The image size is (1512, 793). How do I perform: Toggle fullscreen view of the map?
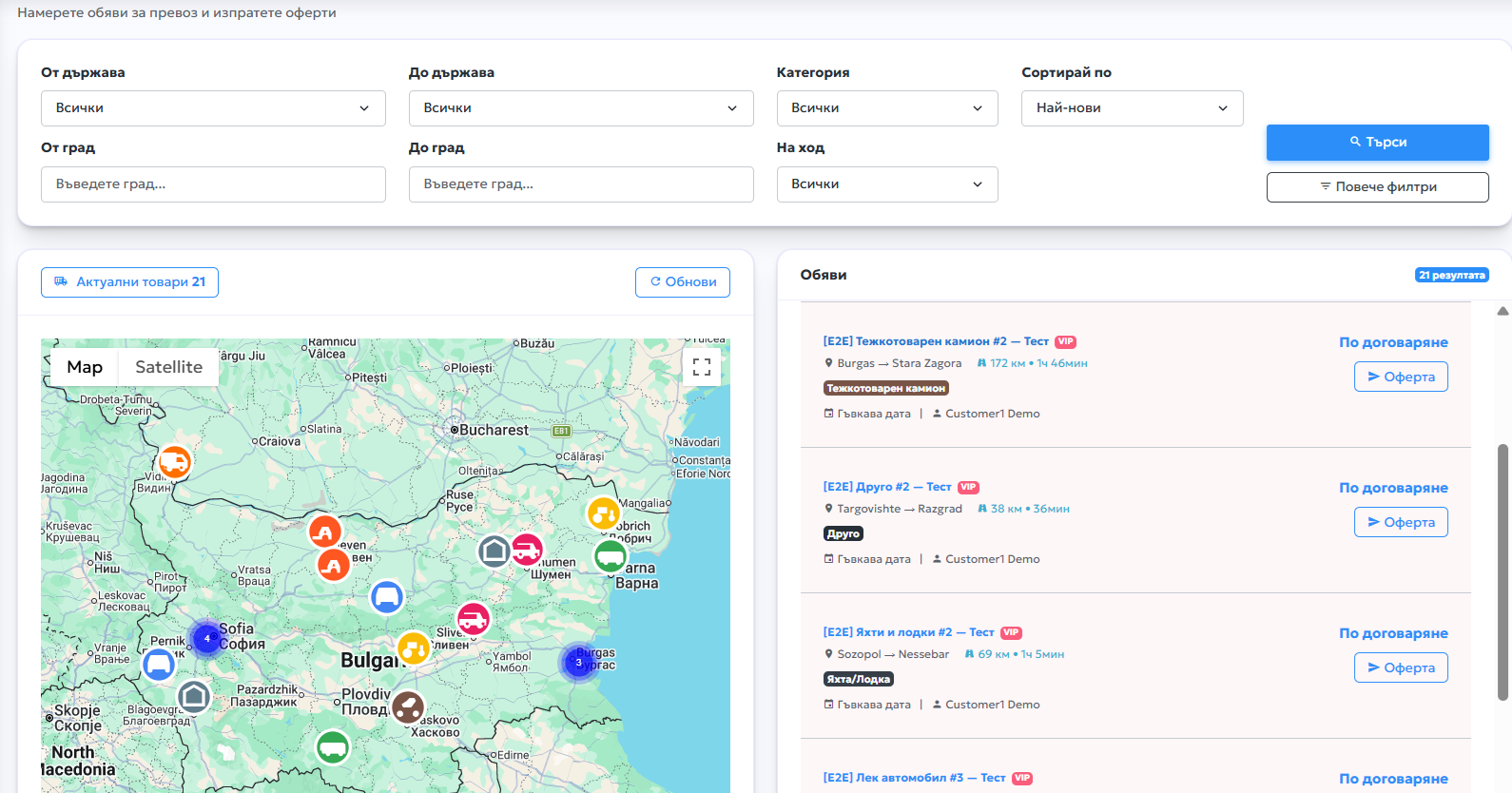coord(702,367)
